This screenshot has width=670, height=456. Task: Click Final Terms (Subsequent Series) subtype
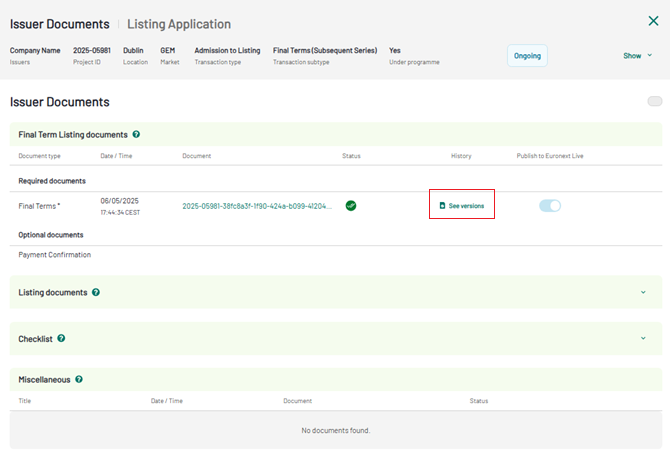[x=325, y=50]
